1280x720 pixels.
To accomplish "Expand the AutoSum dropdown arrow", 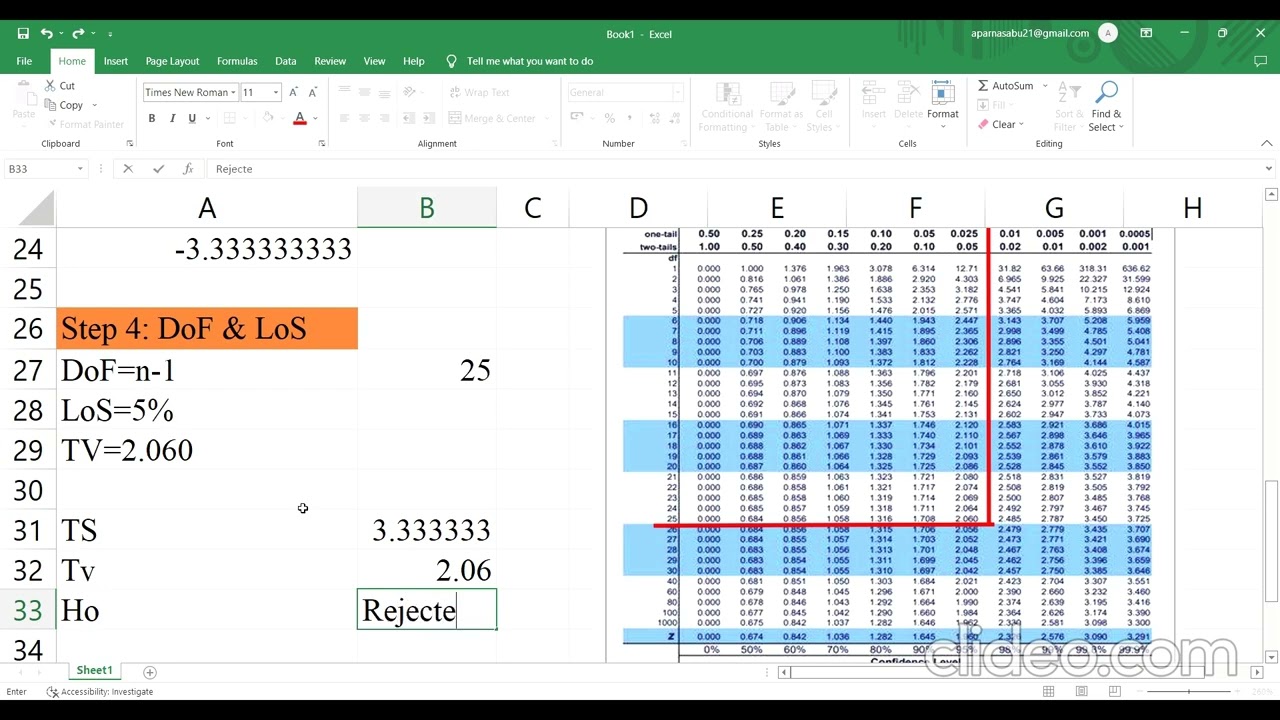I will coord(1045,86).
